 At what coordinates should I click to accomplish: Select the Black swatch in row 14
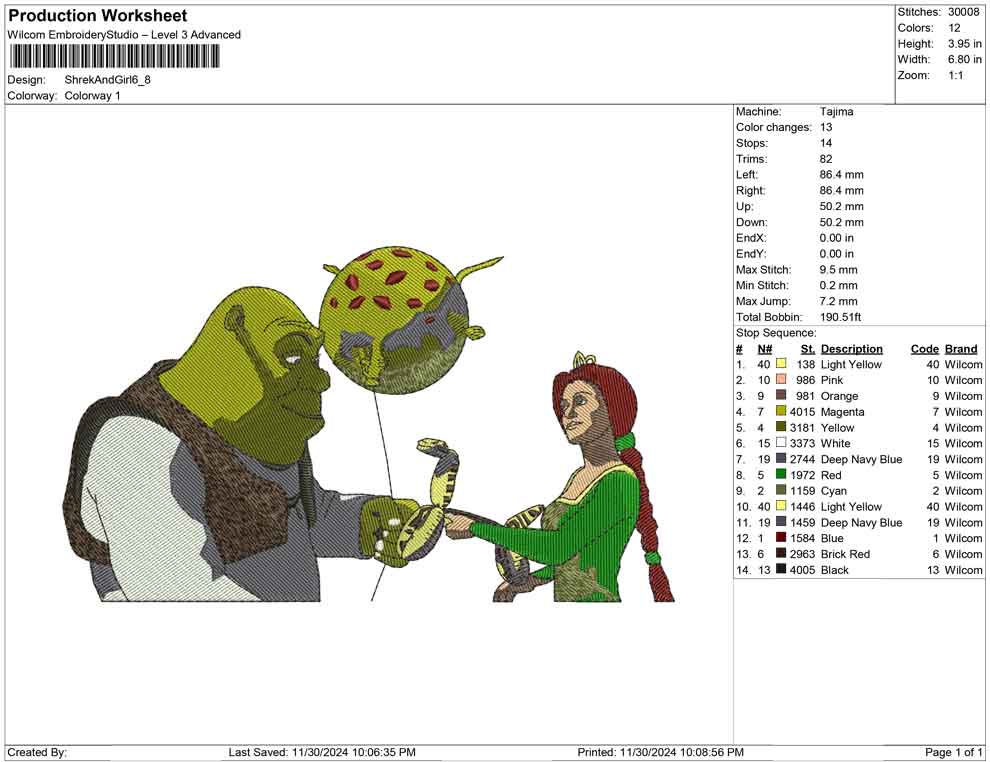pos(781,569)
